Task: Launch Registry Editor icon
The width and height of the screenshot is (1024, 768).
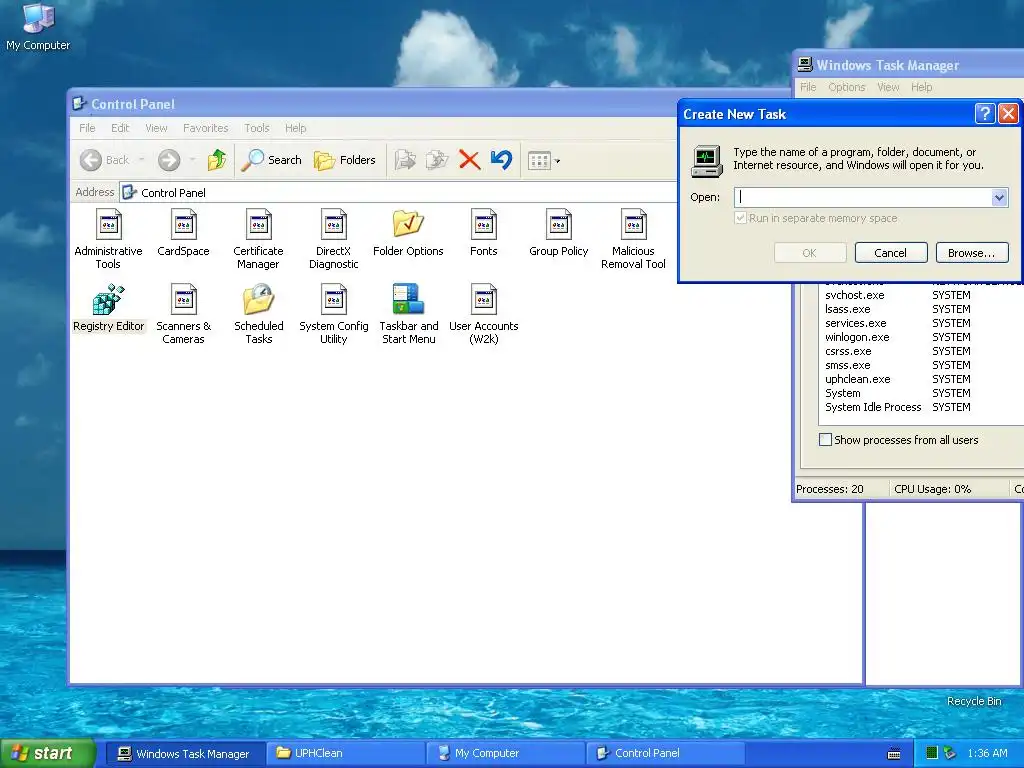Action: (108, 308)
